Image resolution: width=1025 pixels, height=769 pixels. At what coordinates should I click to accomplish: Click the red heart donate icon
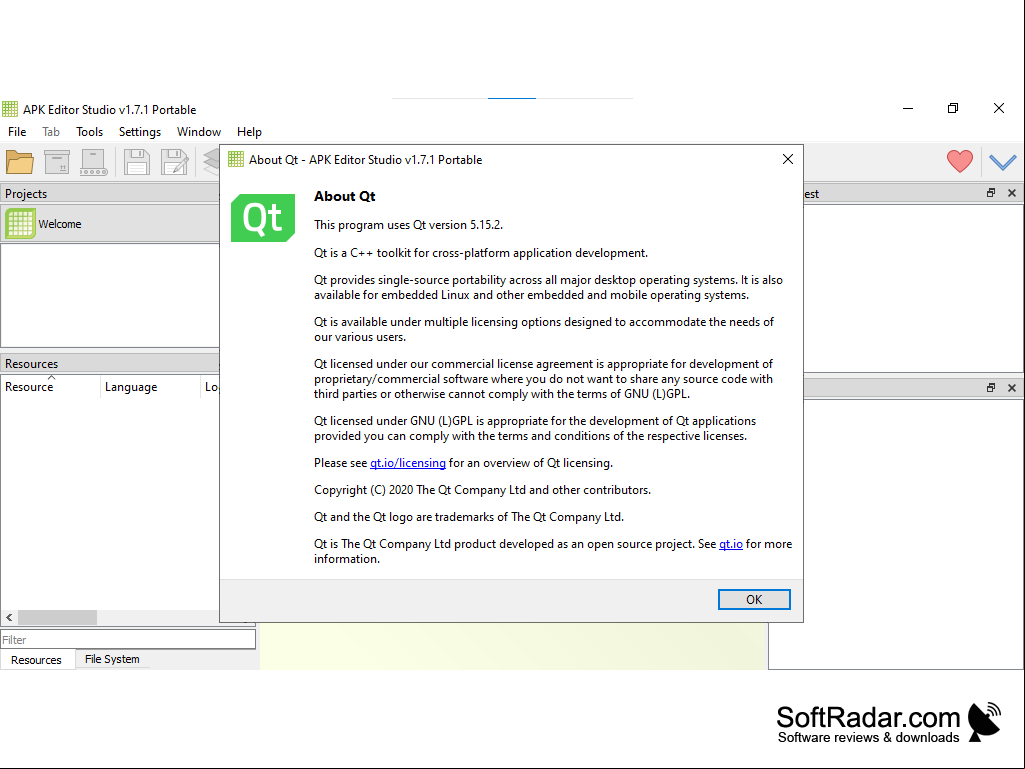pyautogui.click(x=960, y=162)
